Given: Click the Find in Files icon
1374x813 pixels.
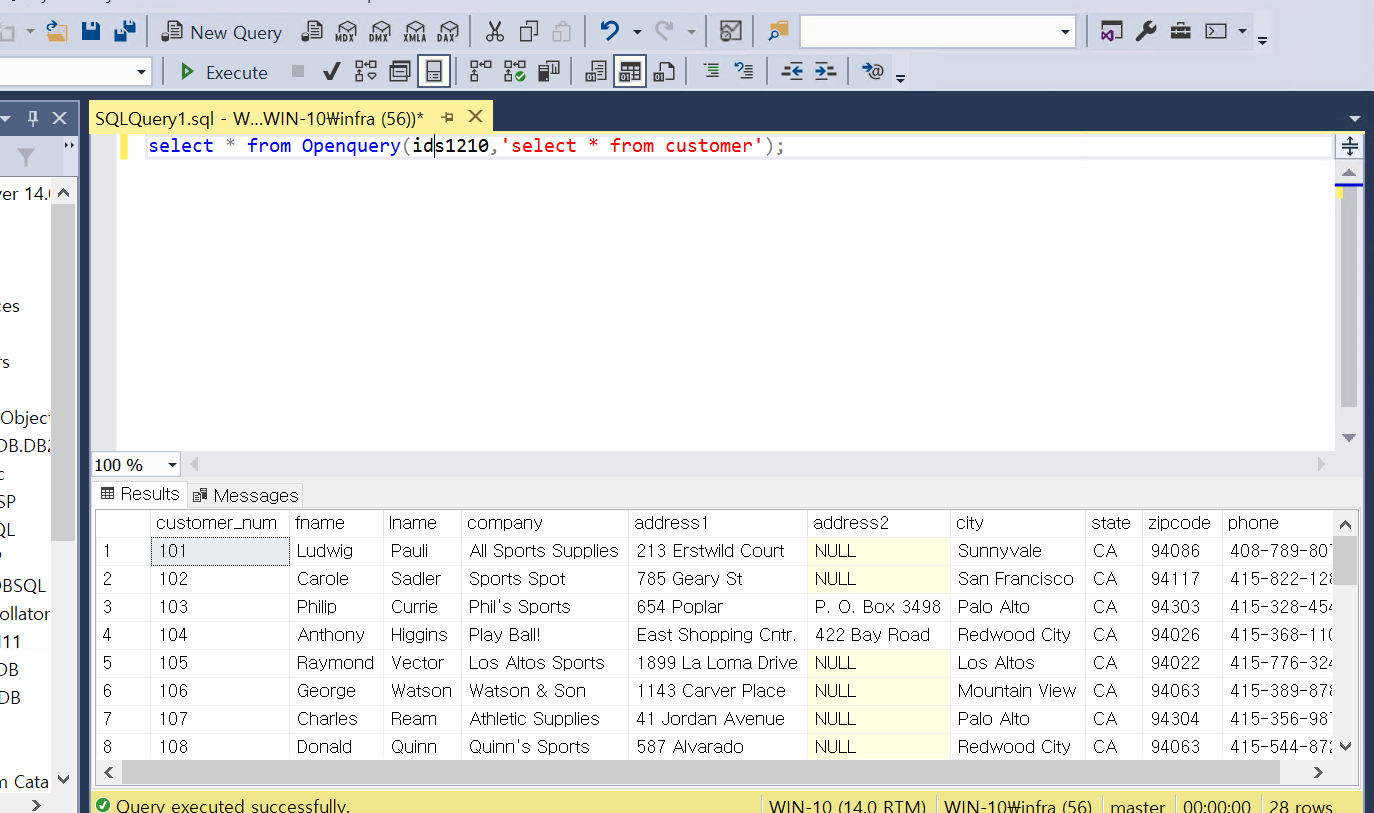Looking at the screenshot, I should (x=778, y=32).
